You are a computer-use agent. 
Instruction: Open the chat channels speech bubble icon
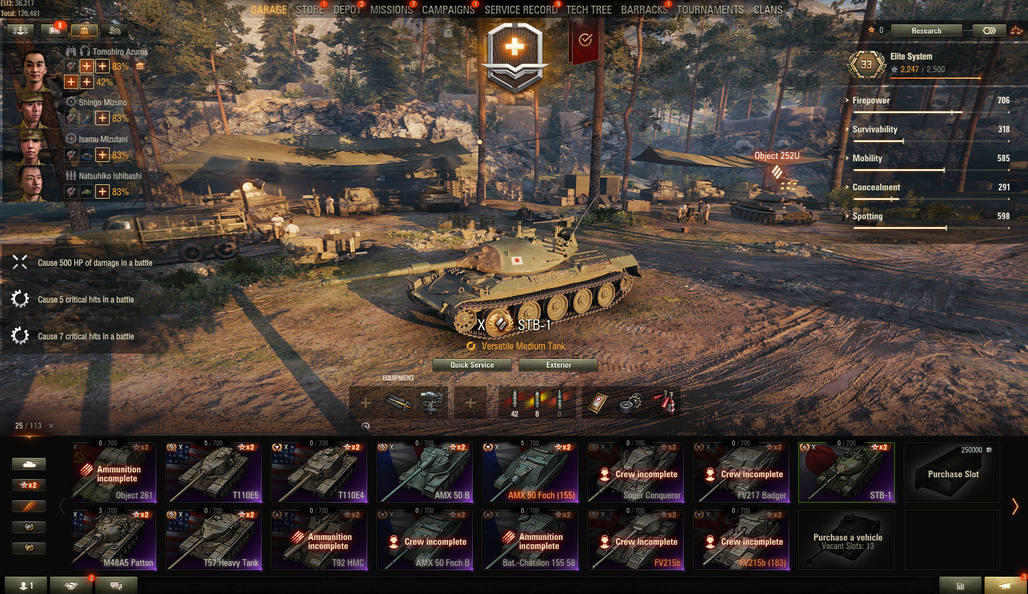click(x=116, y=585)
